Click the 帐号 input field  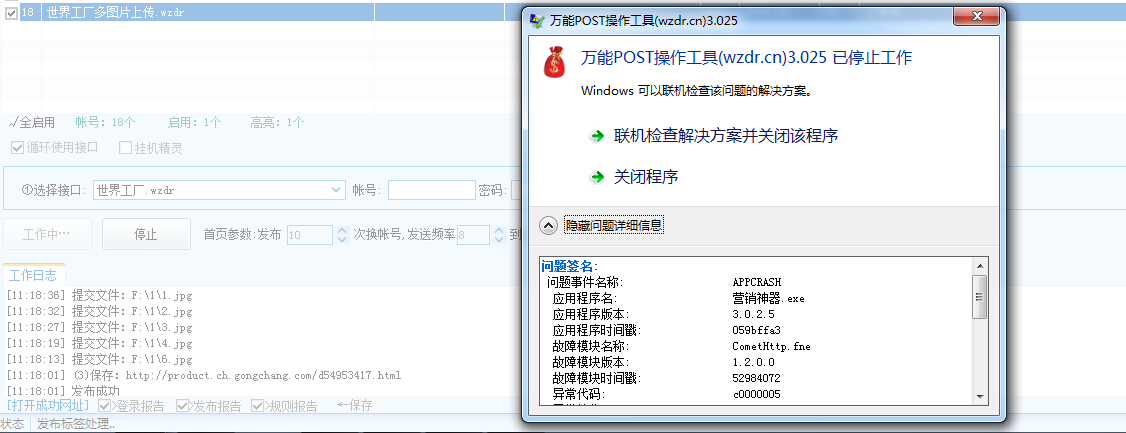[431, 190]
